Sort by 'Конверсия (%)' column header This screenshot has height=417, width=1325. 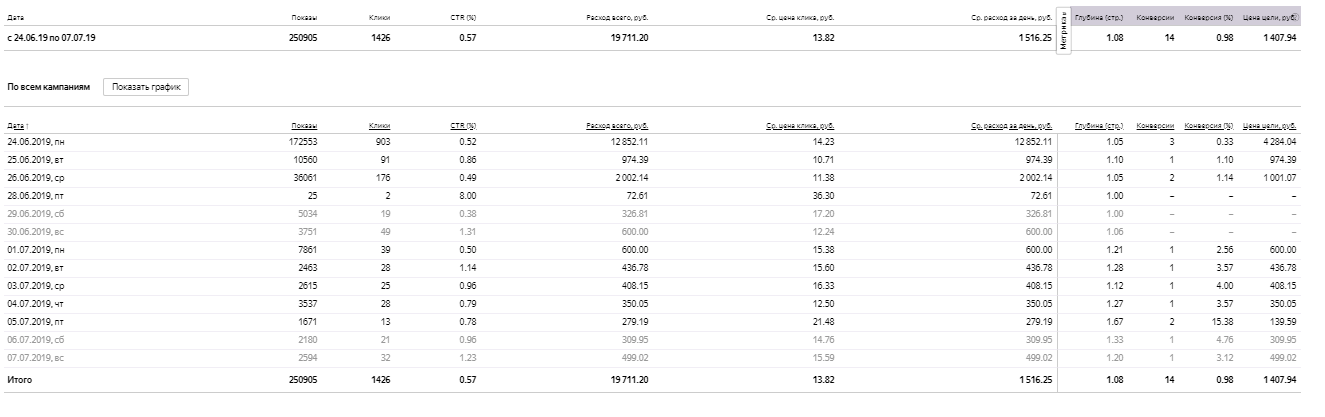(x=1209, y=126)
